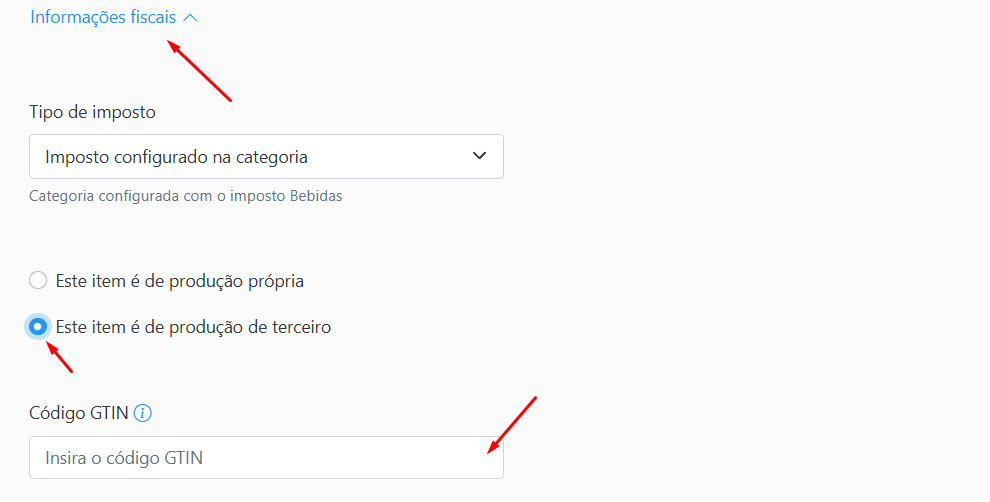Viewport: 990px width, 502px height.
Task: Collapse section using the Informações fiscais chevron
Action: [190, 18]
